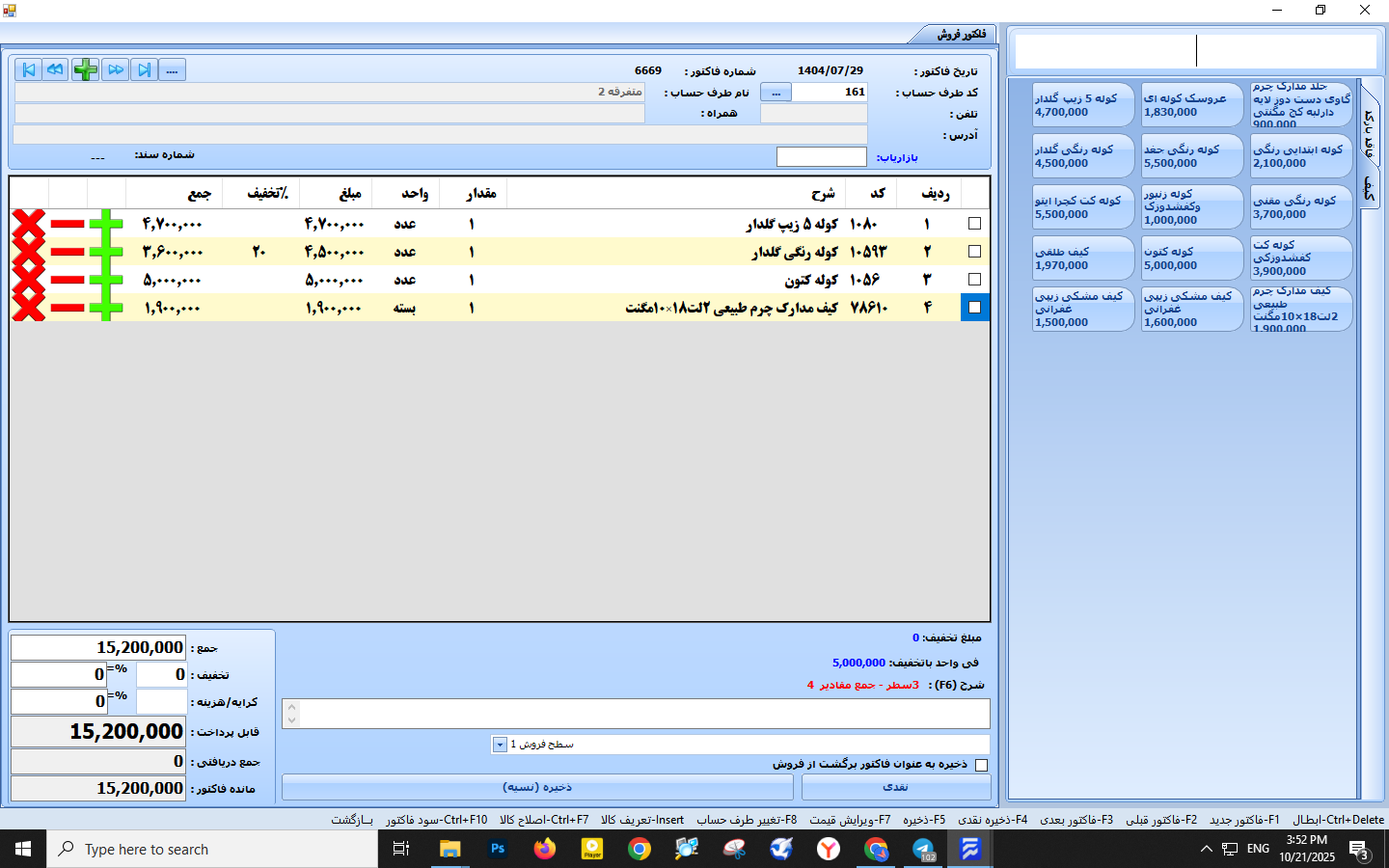This screenshot has width=1389, height=868.
Task: Switch to the 'کیف' category tab
Action: [x=1369, y=188]
